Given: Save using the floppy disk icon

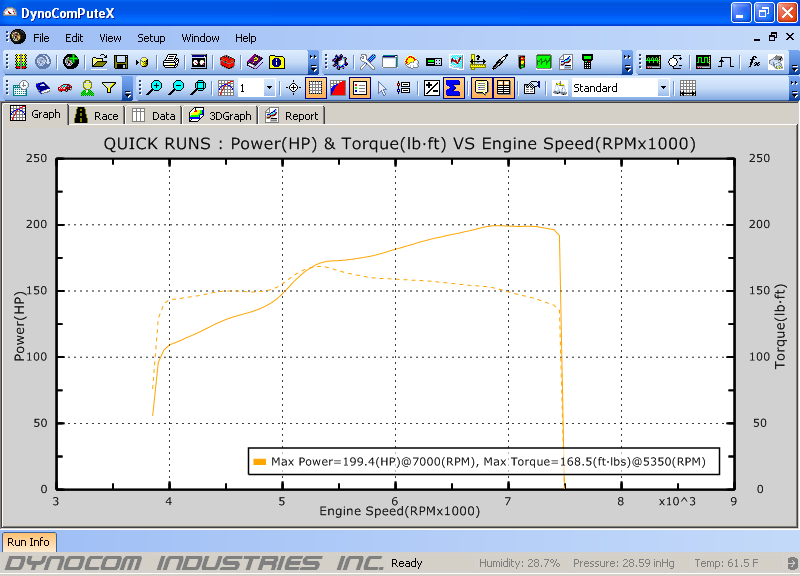Looking at the screenshot, I should (x=121, y=62).
